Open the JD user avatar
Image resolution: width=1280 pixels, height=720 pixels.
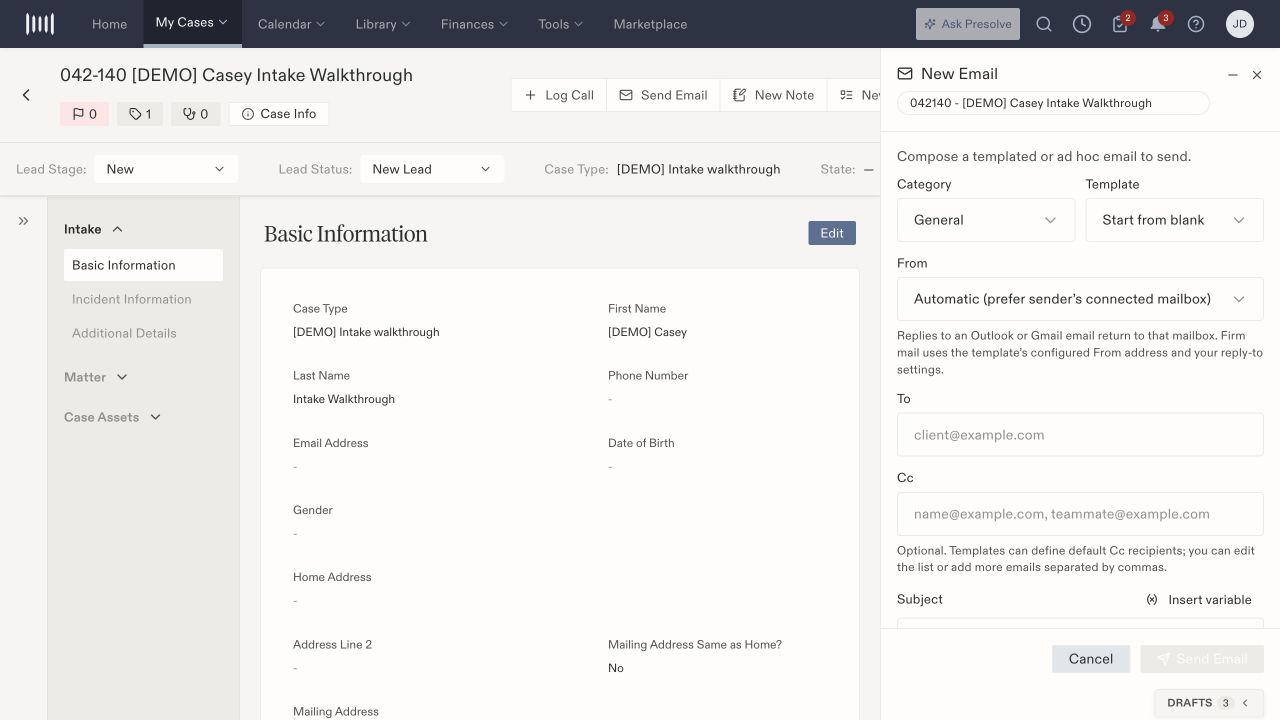pyautogui.click(x=1240, y=24)
